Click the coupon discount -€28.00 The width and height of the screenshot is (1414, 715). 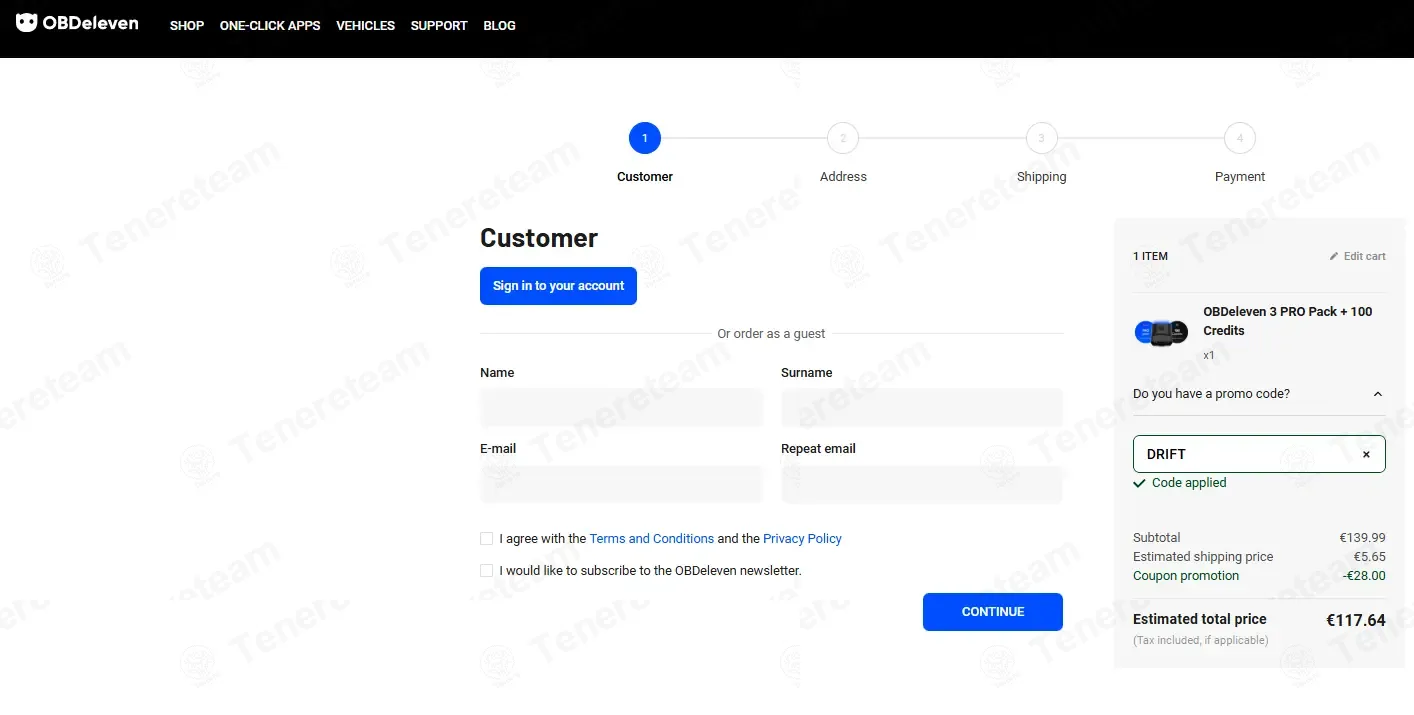click(1364, 576)
